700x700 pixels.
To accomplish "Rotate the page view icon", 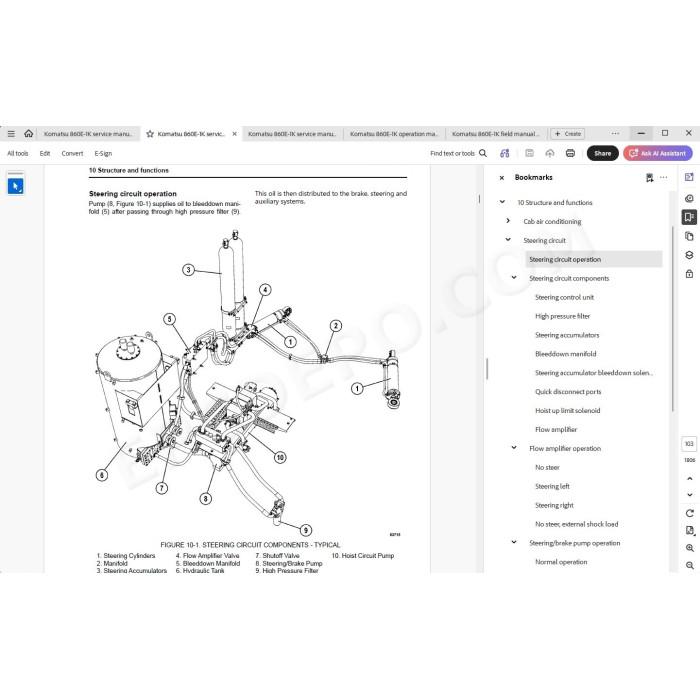I will click(690, 513).
